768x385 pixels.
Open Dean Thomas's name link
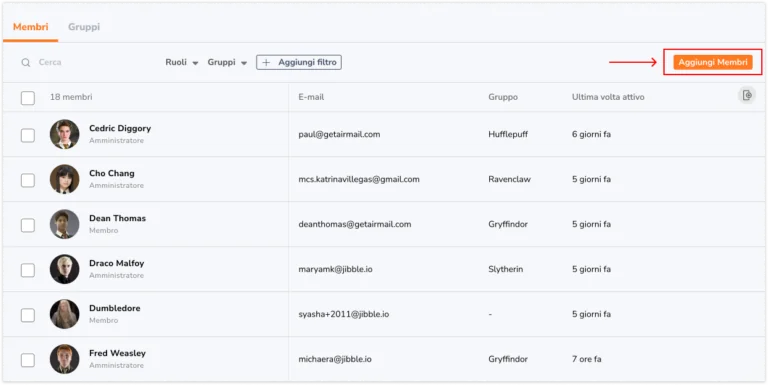[118, 218]
